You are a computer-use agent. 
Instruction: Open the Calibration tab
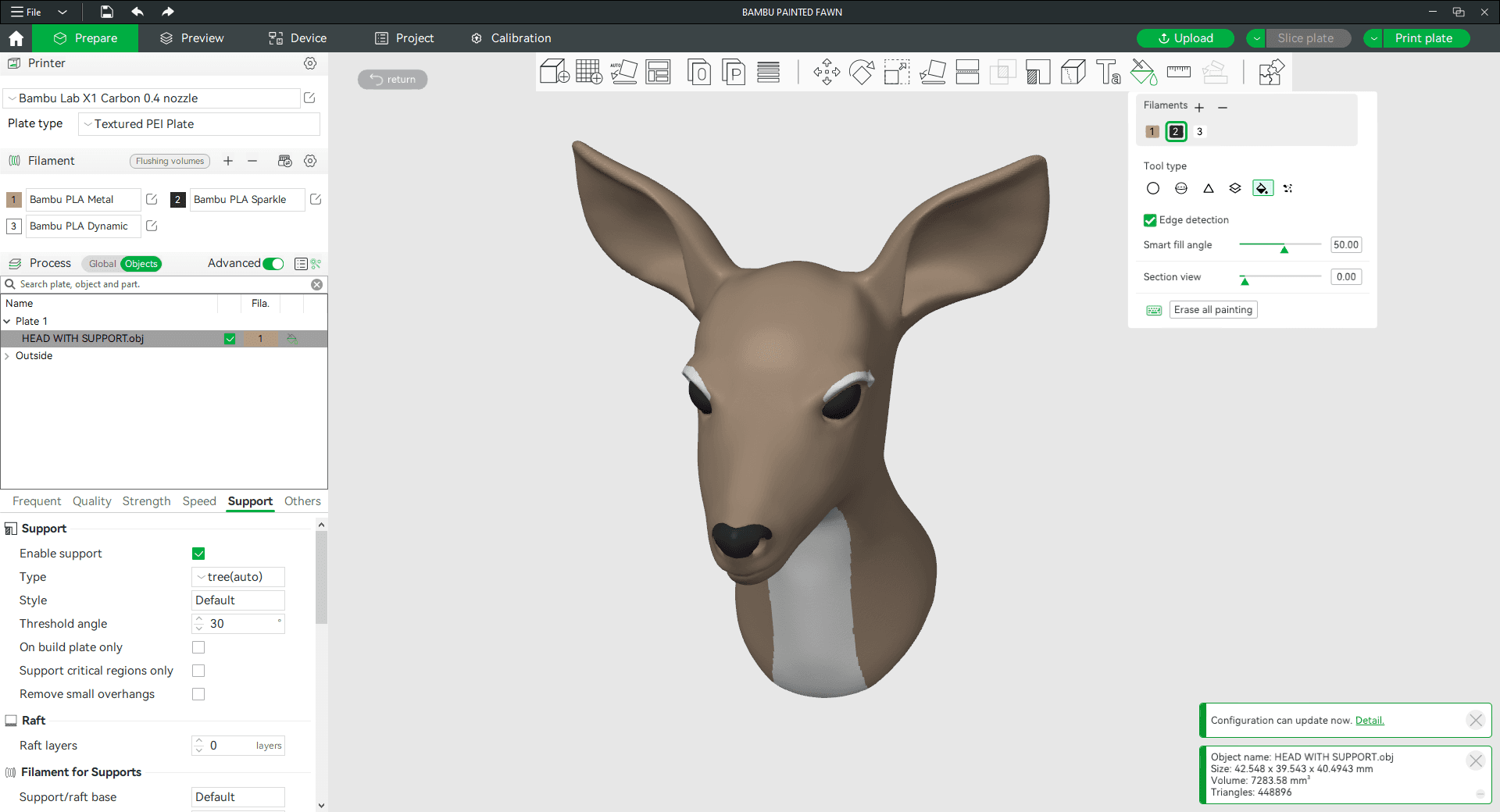tap(512, 38)
